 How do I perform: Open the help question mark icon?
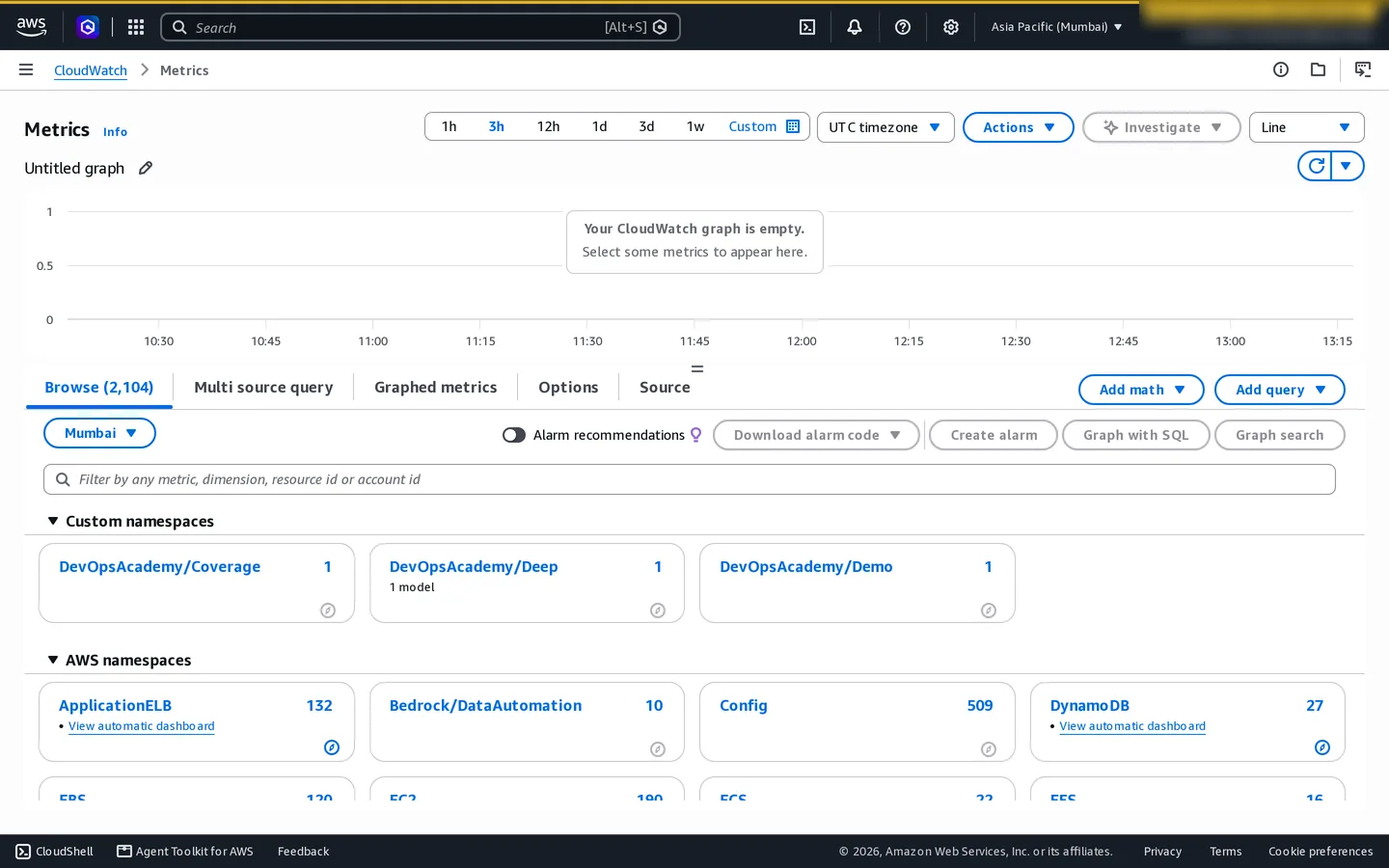click(903, 27)
